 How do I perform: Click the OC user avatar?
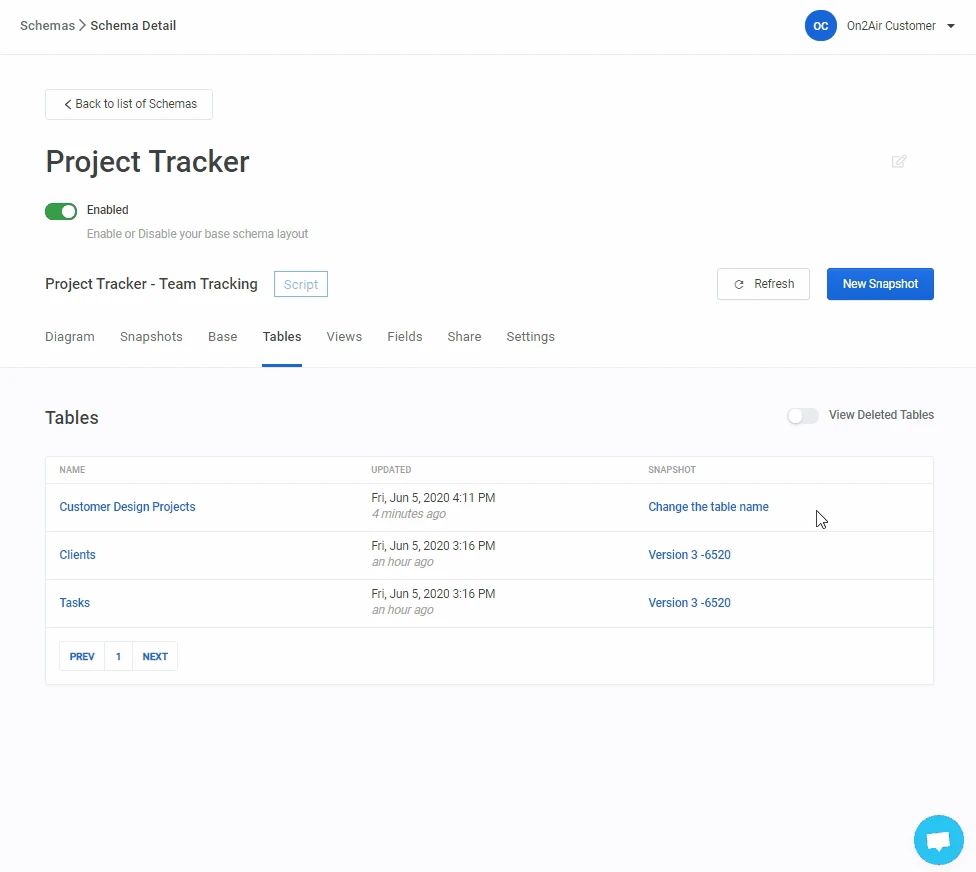(820, 26)
